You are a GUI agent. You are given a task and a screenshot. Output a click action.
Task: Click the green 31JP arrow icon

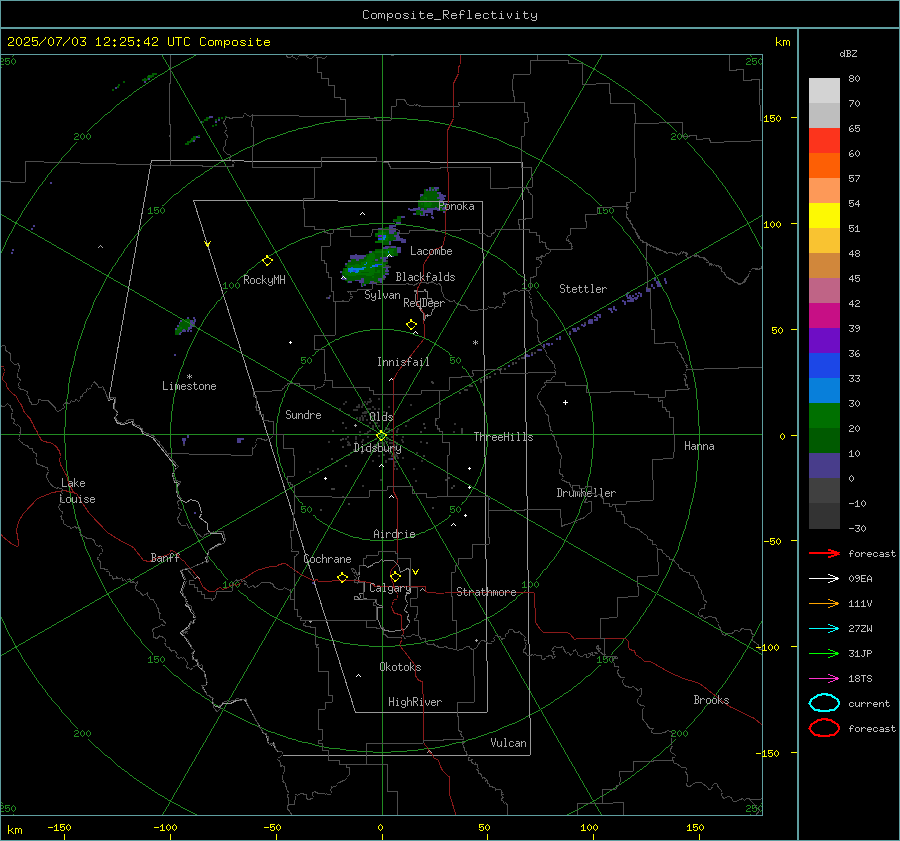click(x=824, y=653)
